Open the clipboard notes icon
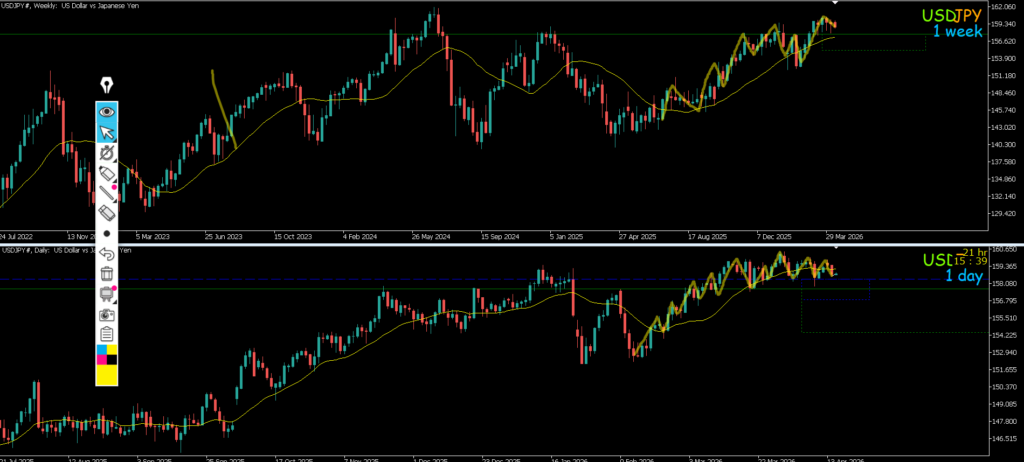 (107, 334)
